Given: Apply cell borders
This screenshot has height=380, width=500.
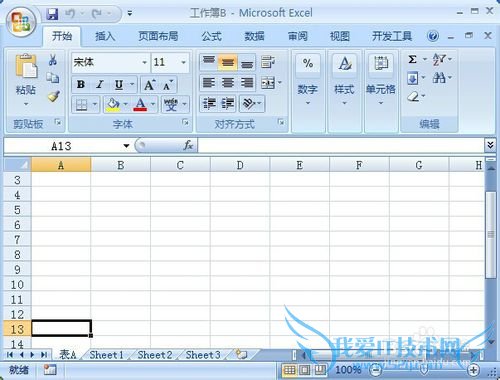Looking at the screenshot, I should (81, 105).
